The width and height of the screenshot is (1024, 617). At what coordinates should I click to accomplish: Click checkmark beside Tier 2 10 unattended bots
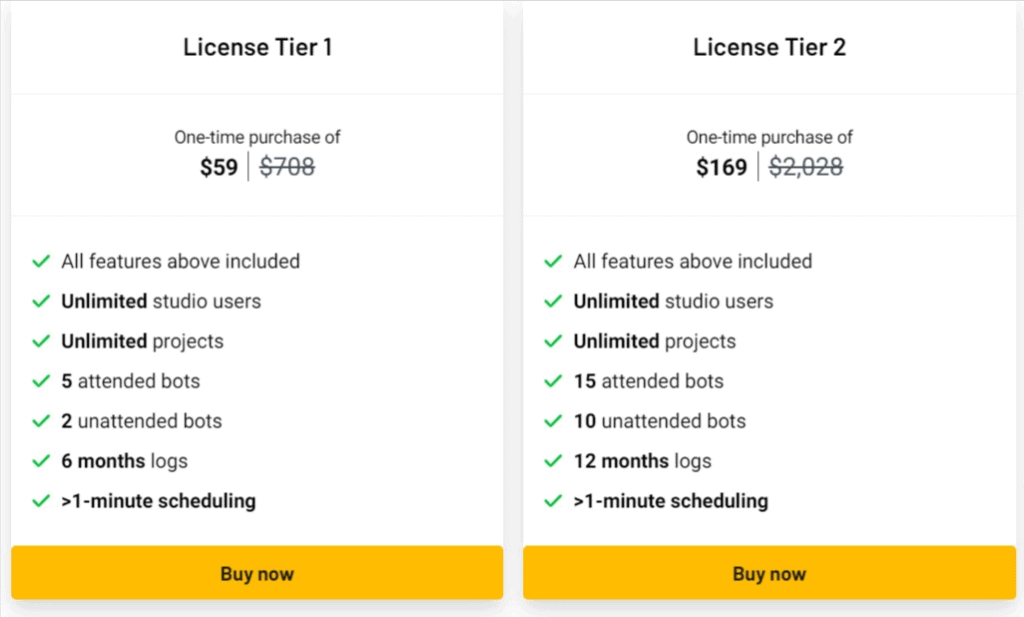[553, 421]
